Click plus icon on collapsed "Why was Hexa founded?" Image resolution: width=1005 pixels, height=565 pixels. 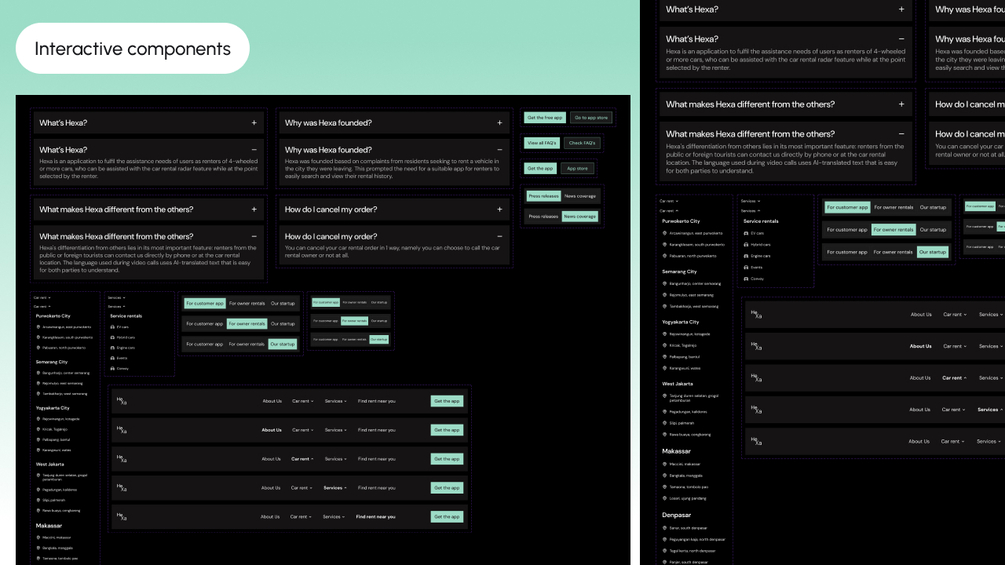[499, 122]
